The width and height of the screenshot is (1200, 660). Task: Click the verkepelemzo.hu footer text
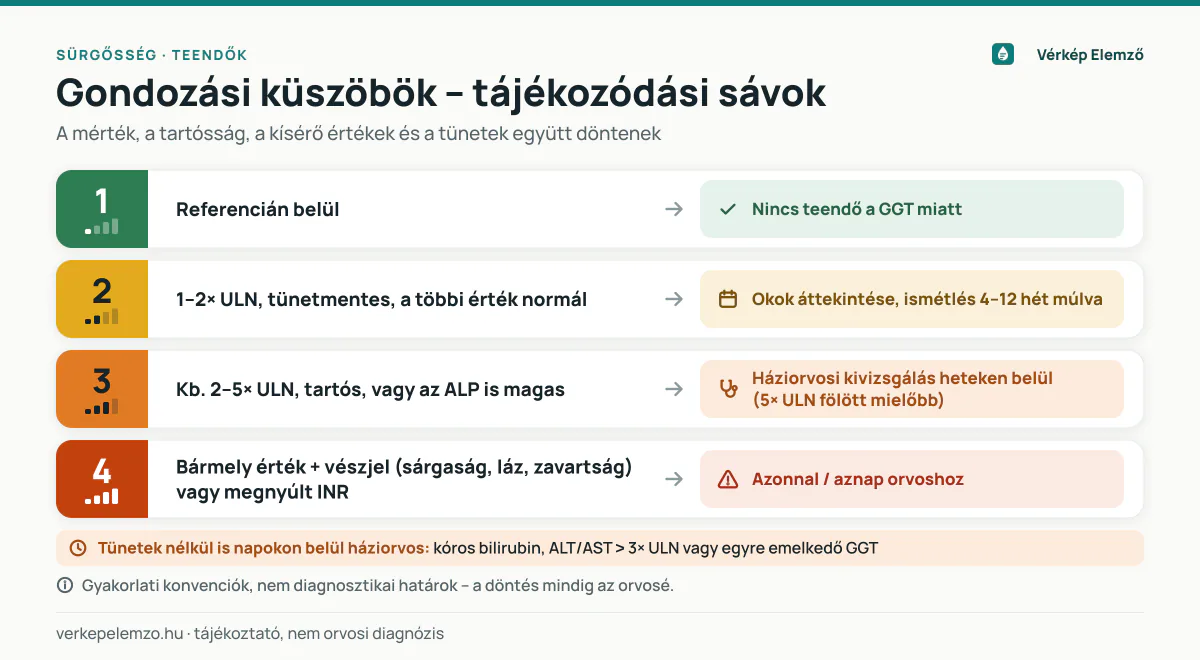[250, 633]
